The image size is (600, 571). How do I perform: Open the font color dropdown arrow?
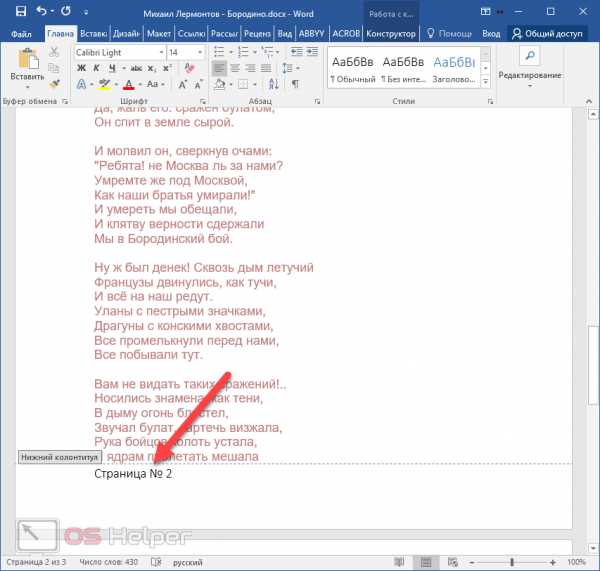[x=140, y=84]
